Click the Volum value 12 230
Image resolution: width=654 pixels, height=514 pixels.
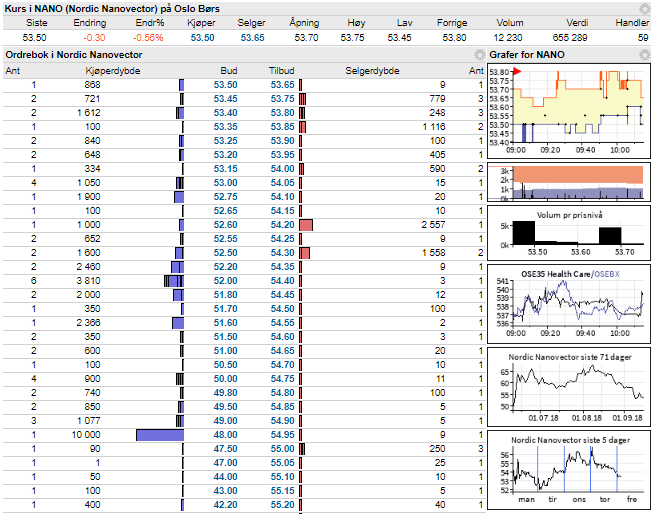508,38
